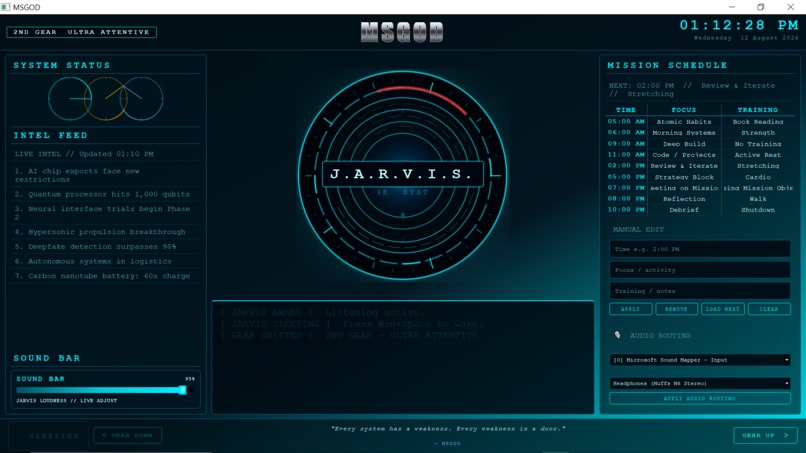The image size is (806, 453).
Task: Click the Training / notes input field
Action: (700, 291)
